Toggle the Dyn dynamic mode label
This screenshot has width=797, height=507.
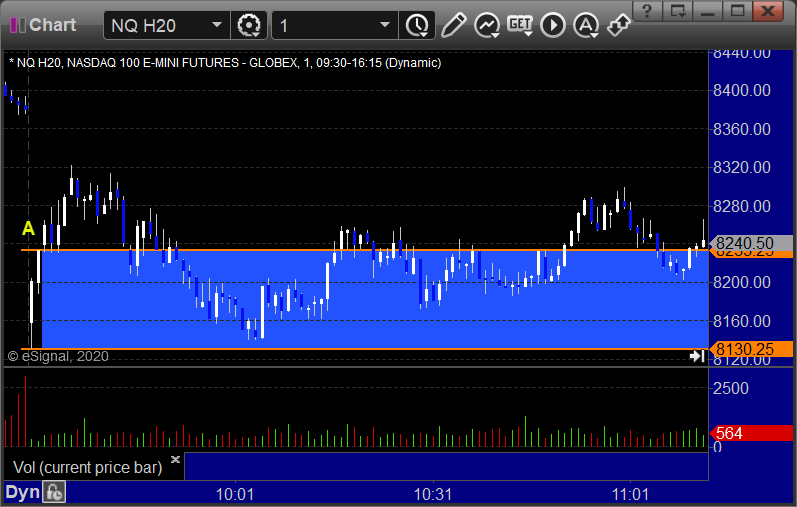(22, 492)
